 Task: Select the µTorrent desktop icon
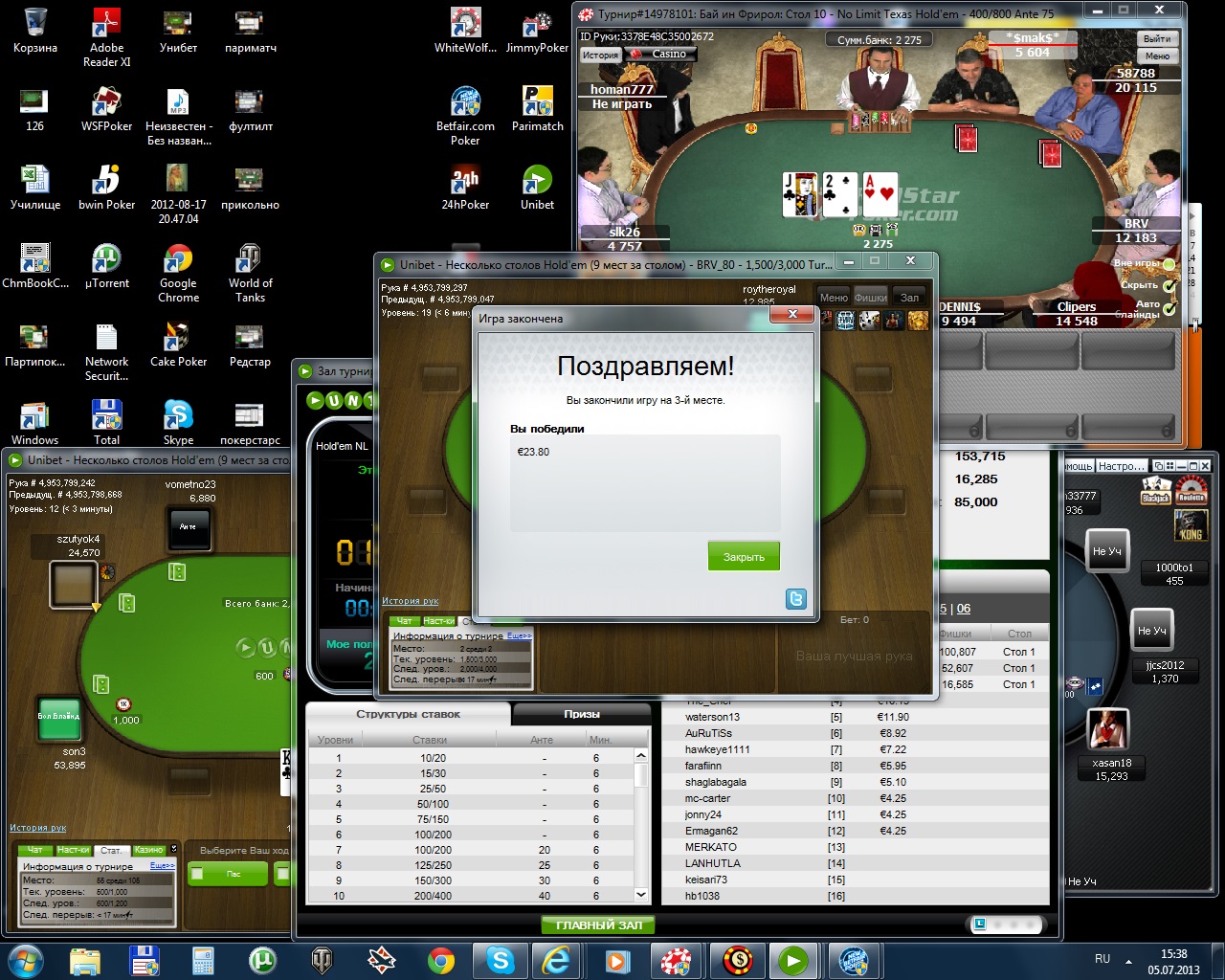pyautogui.click(x=106, y=266)
